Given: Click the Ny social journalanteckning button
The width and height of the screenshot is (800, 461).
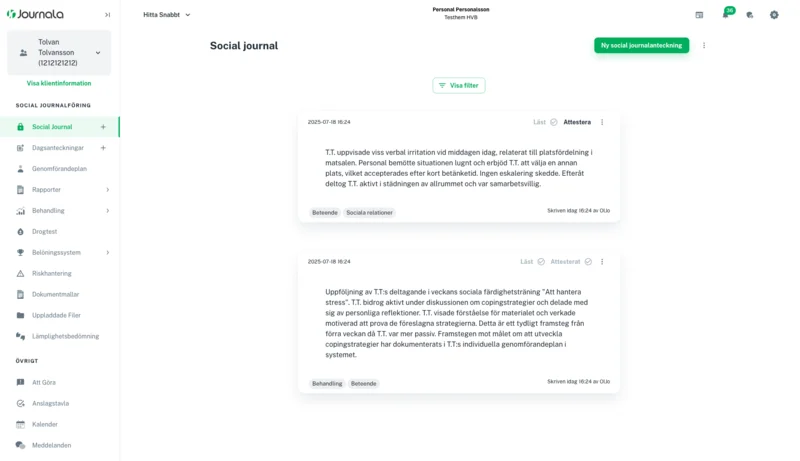Looking at the screenshot, I should (641, 45).
